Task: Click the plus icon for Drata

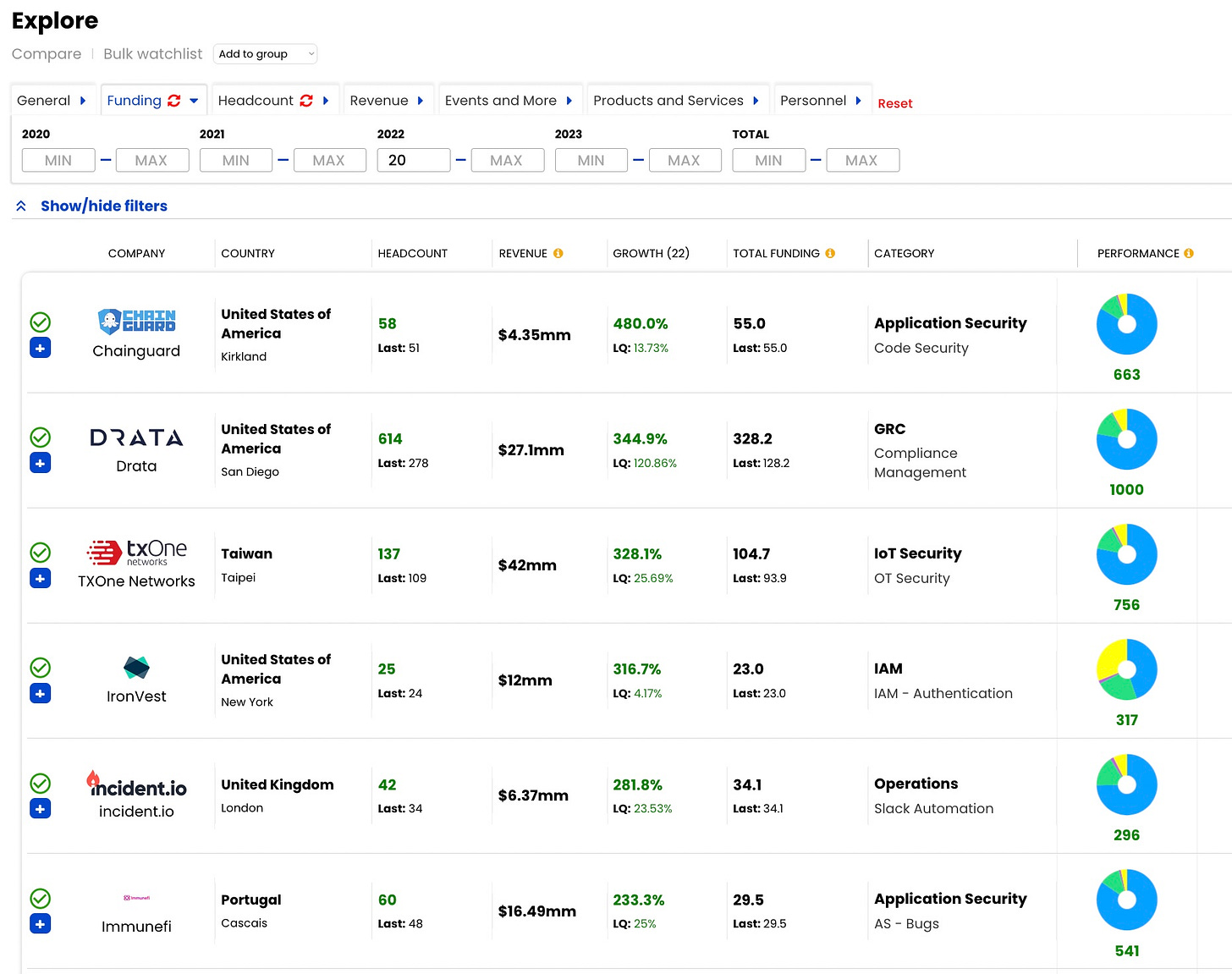Action: point(41,463)
